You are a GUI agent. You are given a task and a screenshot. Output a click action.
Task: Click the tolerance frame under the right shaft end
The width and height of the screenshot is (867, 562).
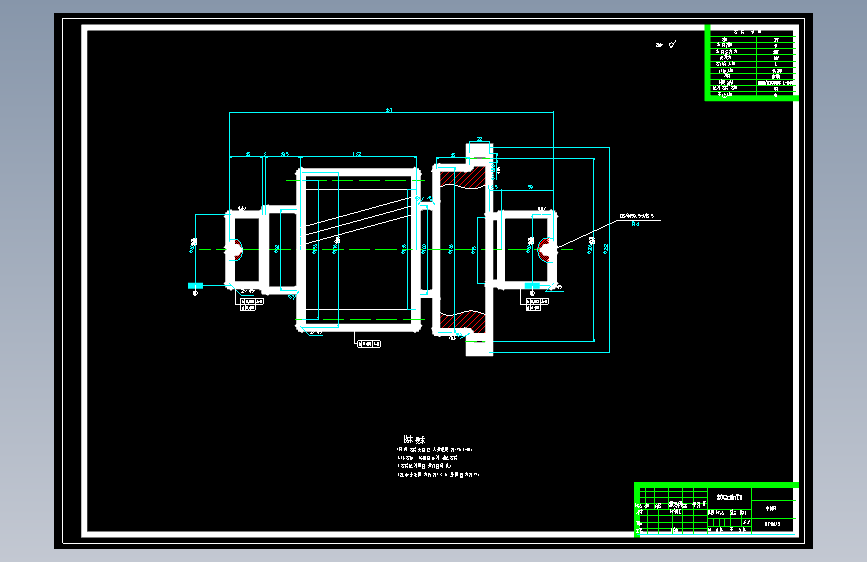(x=537, y=304)
